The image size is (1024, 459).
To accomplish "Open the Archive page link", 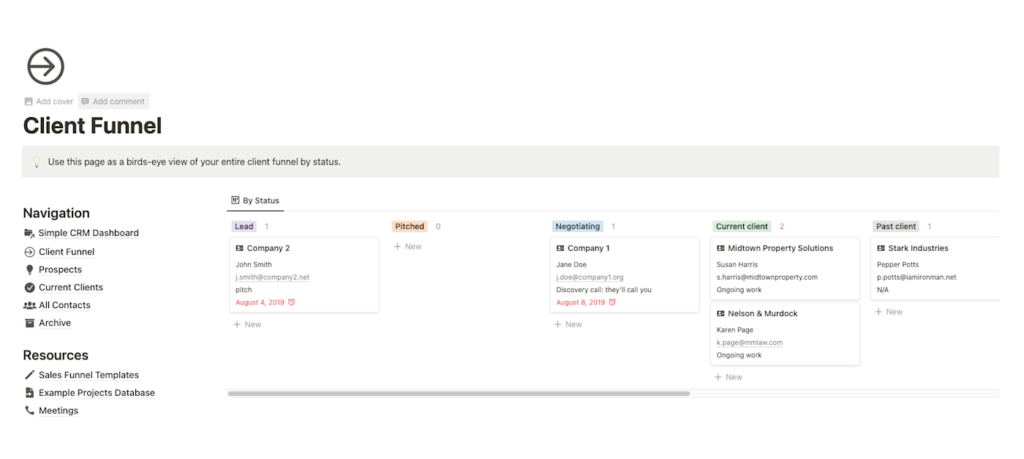I will 55,323.
